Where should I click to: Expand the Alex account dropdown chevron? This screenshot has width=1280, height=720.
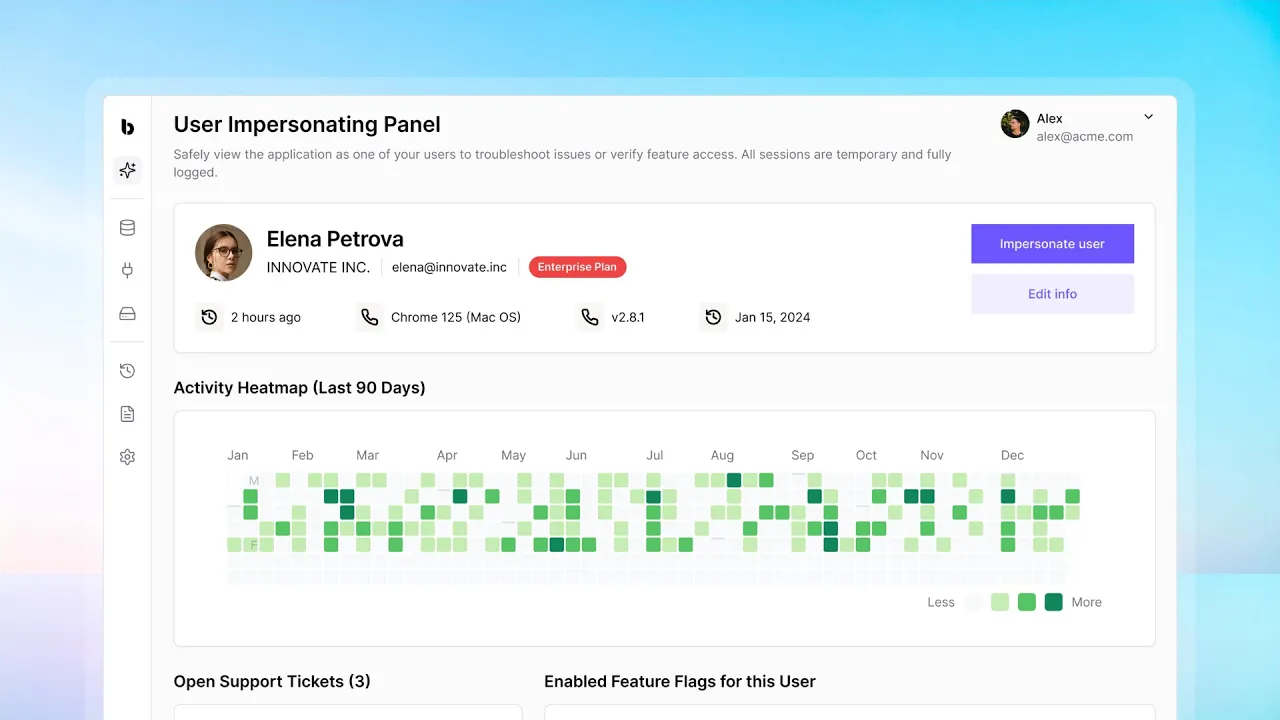point(1149,117)
